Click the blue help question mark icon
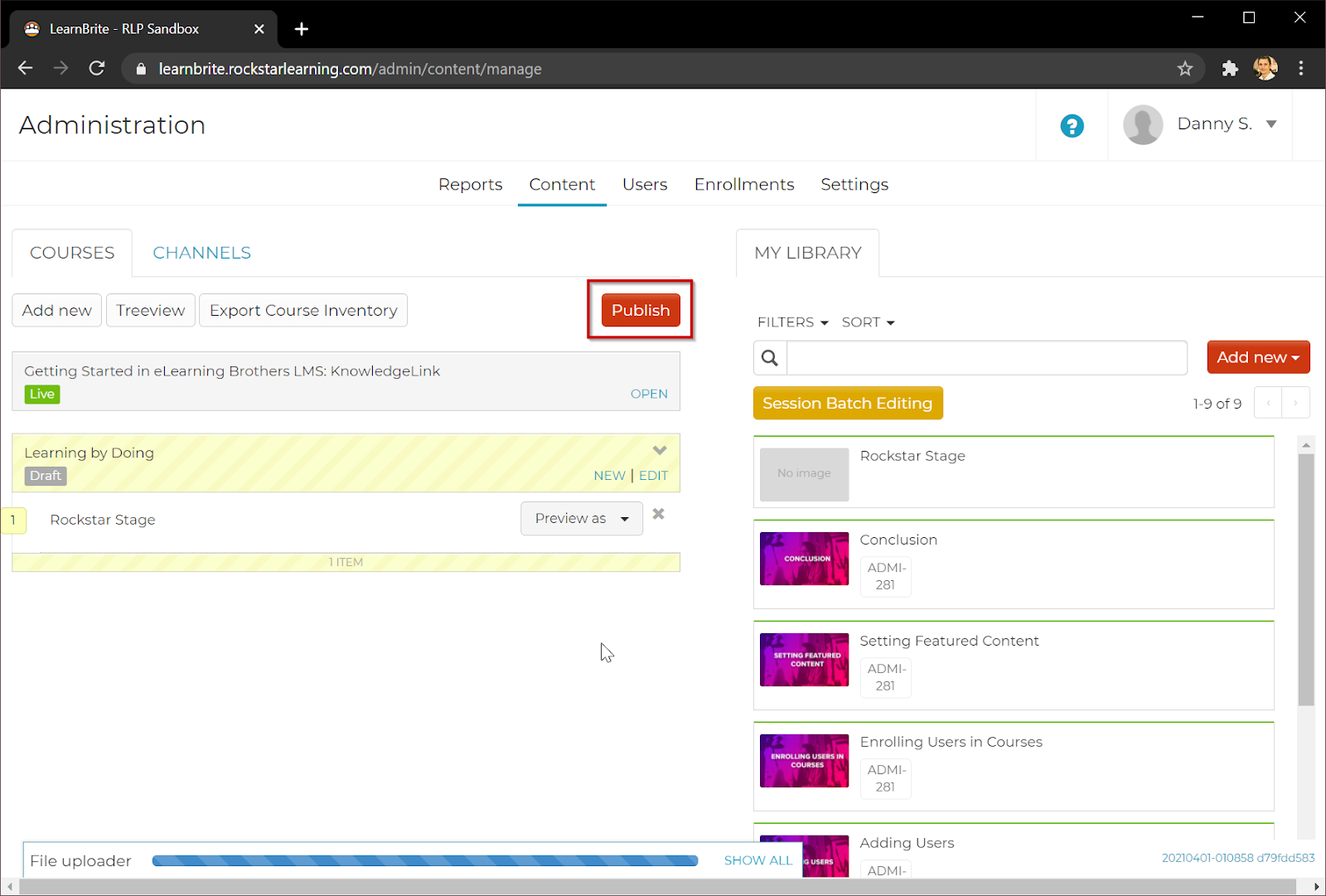The image size is (1326, 896). pos(1072,126)
